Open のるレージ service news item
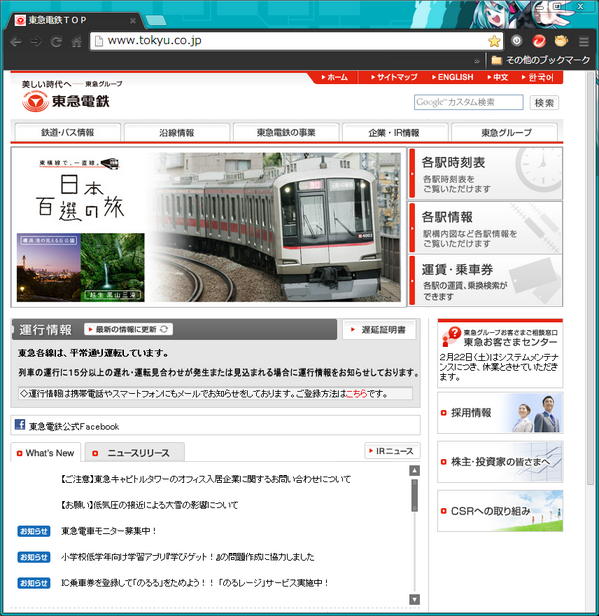 pyautogui.click(x=195, y=583)
